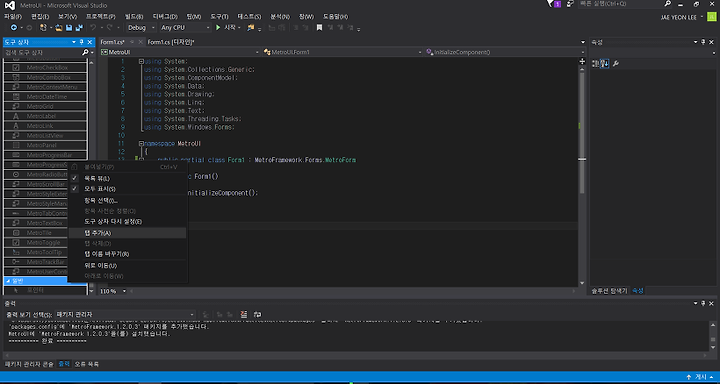
Task: Open the Debug configuration dropdown
Action: pos(141,28)
